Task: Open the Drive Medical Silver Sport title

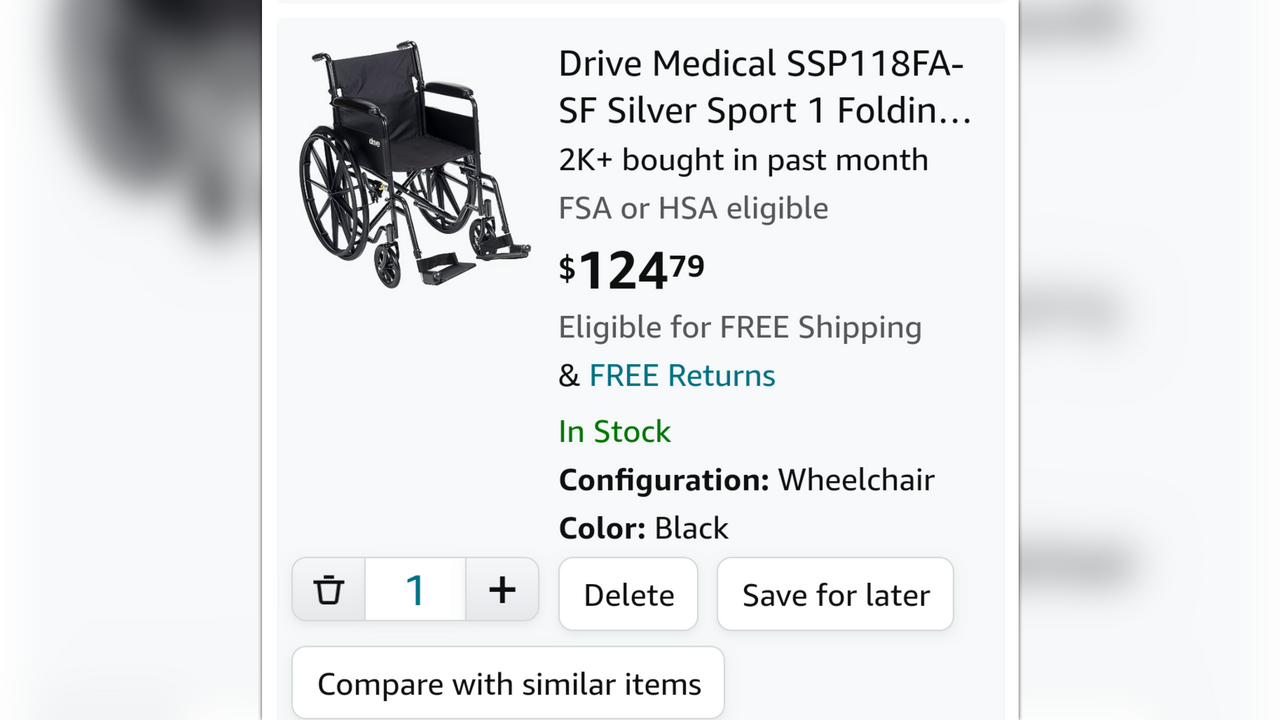Action: click(764, 87)
